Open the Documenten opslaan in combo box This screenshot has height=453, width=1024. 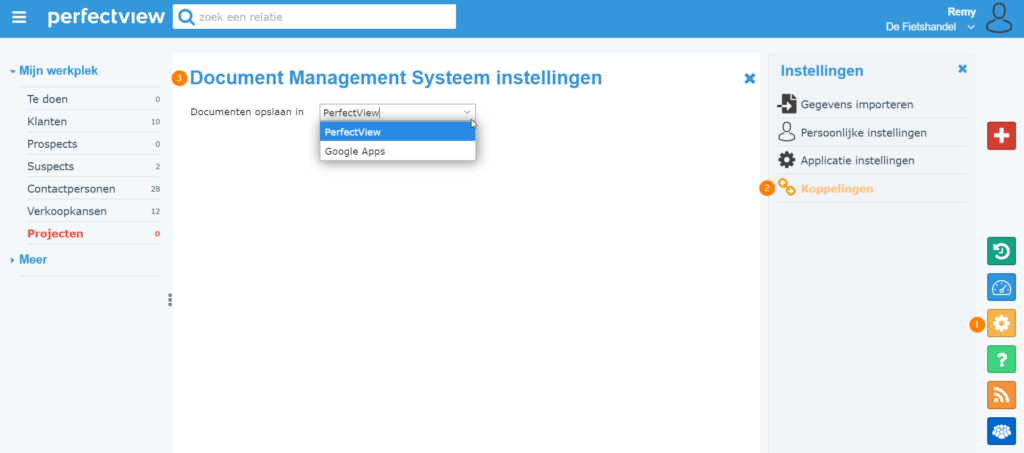point(398,112)
